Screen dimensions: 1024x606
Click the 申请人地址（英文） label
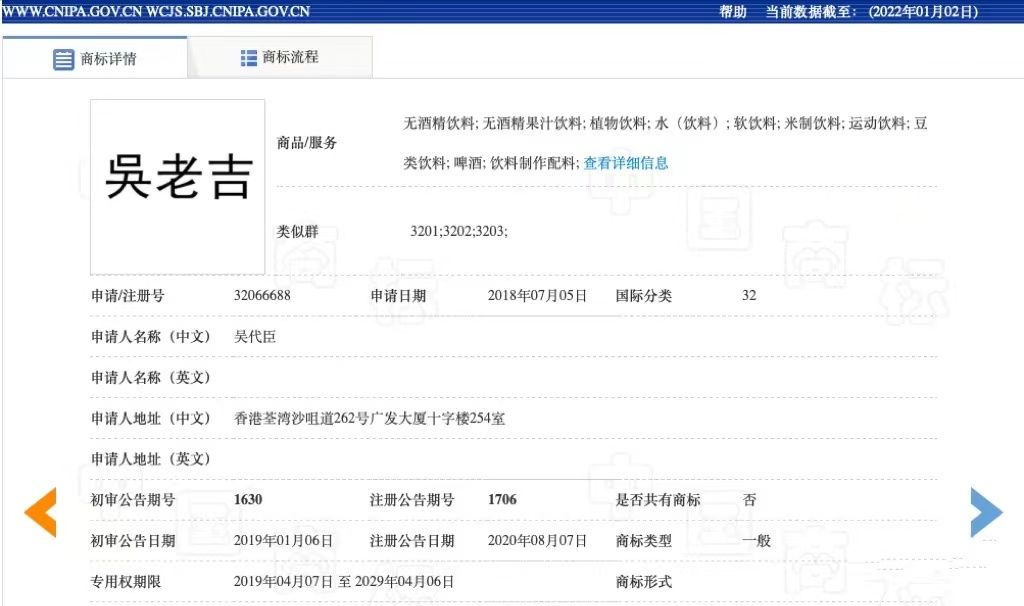[151, 459]
